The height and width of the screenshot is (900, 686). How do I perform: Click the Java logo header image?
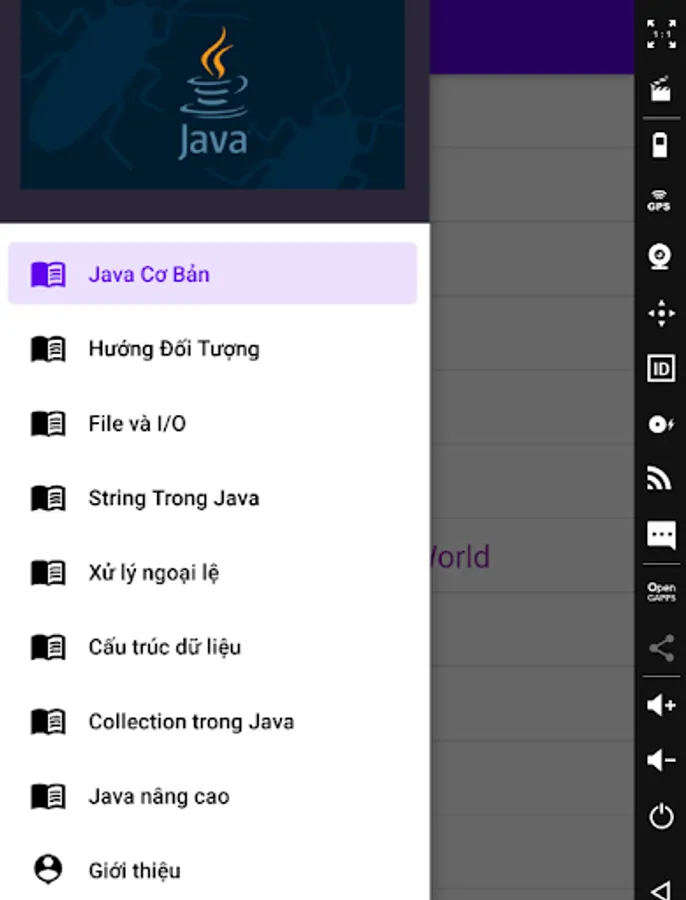click(x=212, y=95)
